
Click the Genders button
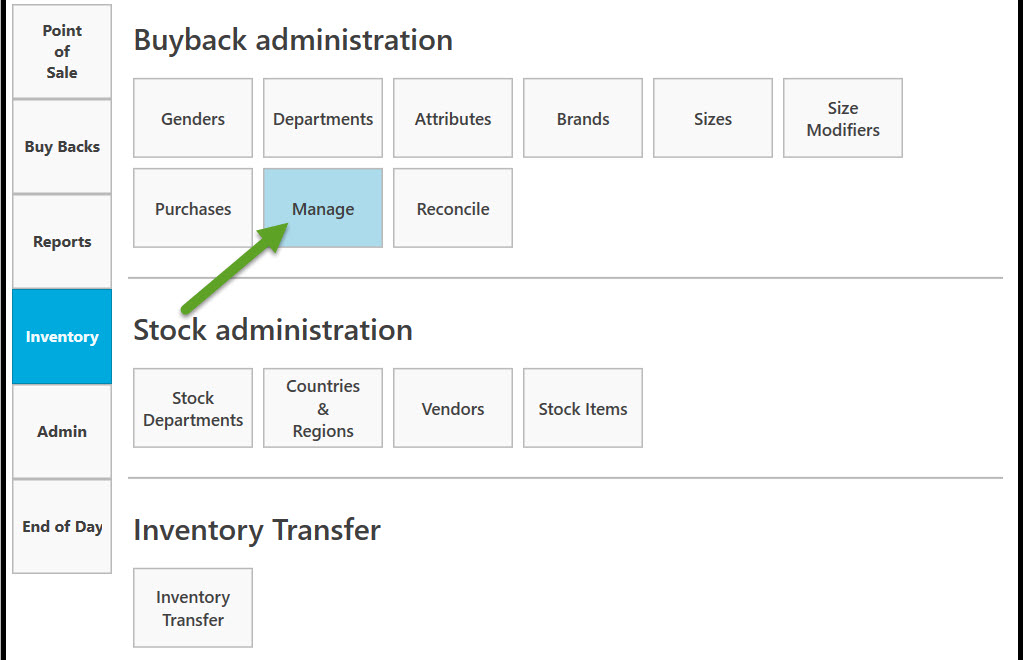(x=193, y=119)
